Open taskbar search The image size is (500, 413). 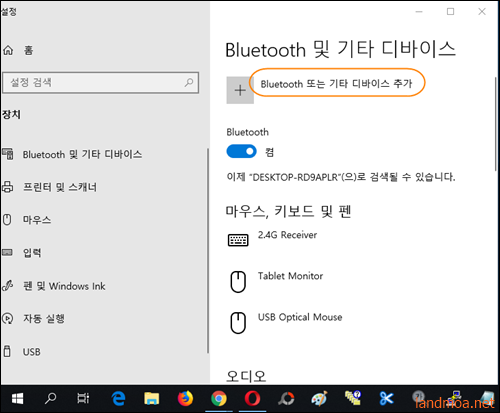(x=50, y=398)
